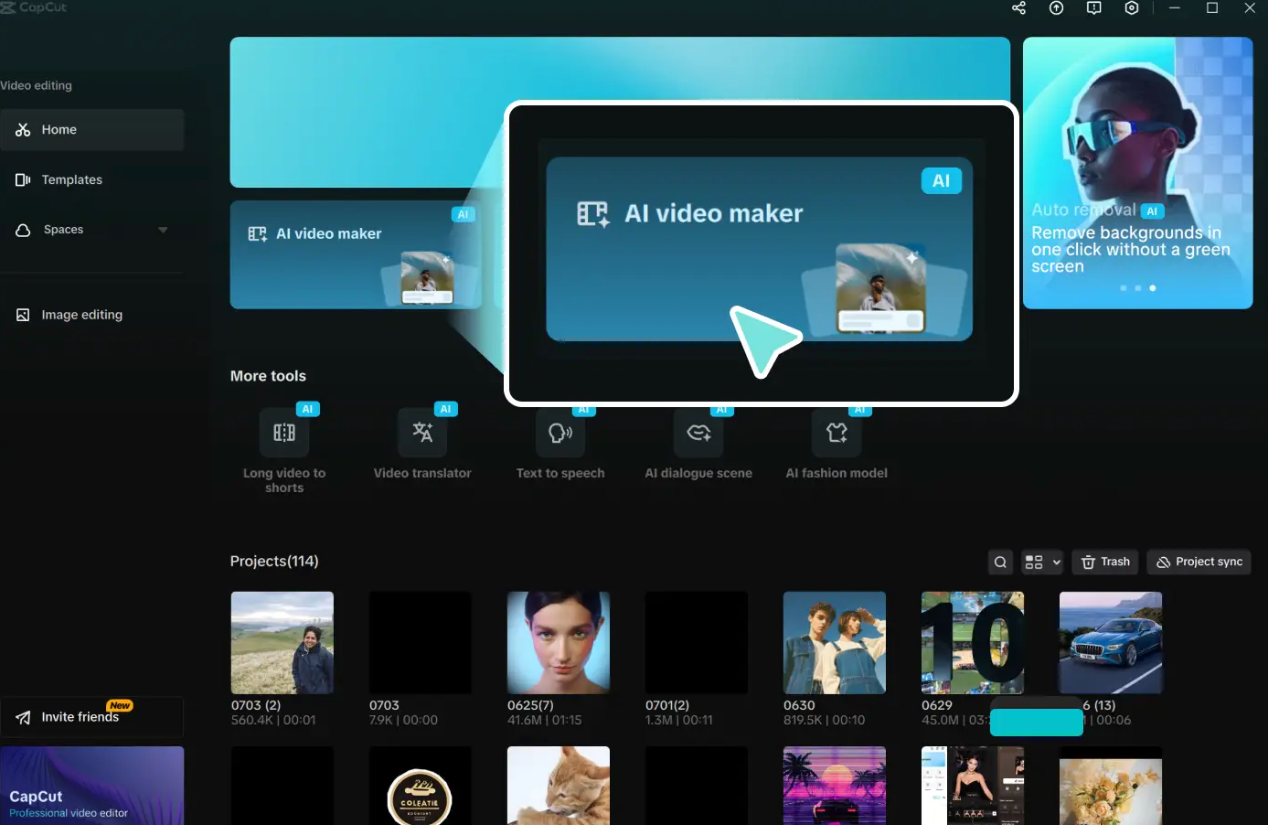Screen dimensions: 1268x825
Task: Open the project thumbnail named 0630
Action: tap(834, 642)
